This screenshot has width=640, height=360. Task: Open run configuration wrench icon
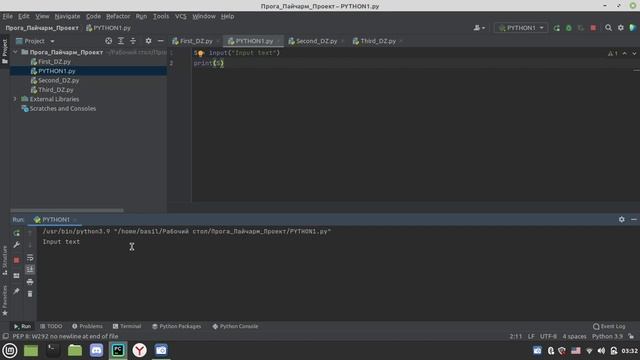[16, 245]
